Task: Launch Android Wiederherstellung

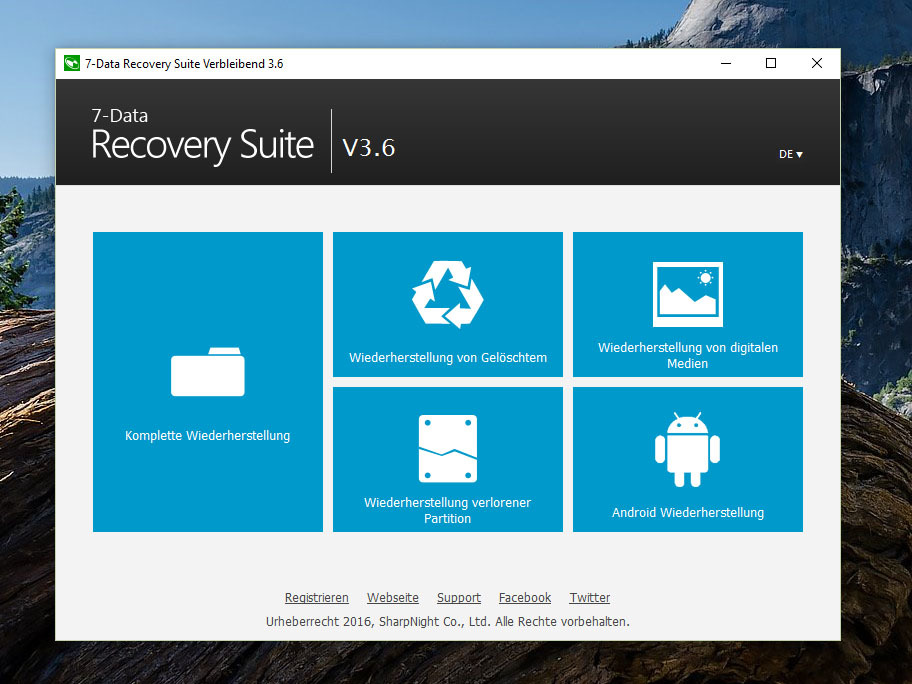Action: coord(687,459)
